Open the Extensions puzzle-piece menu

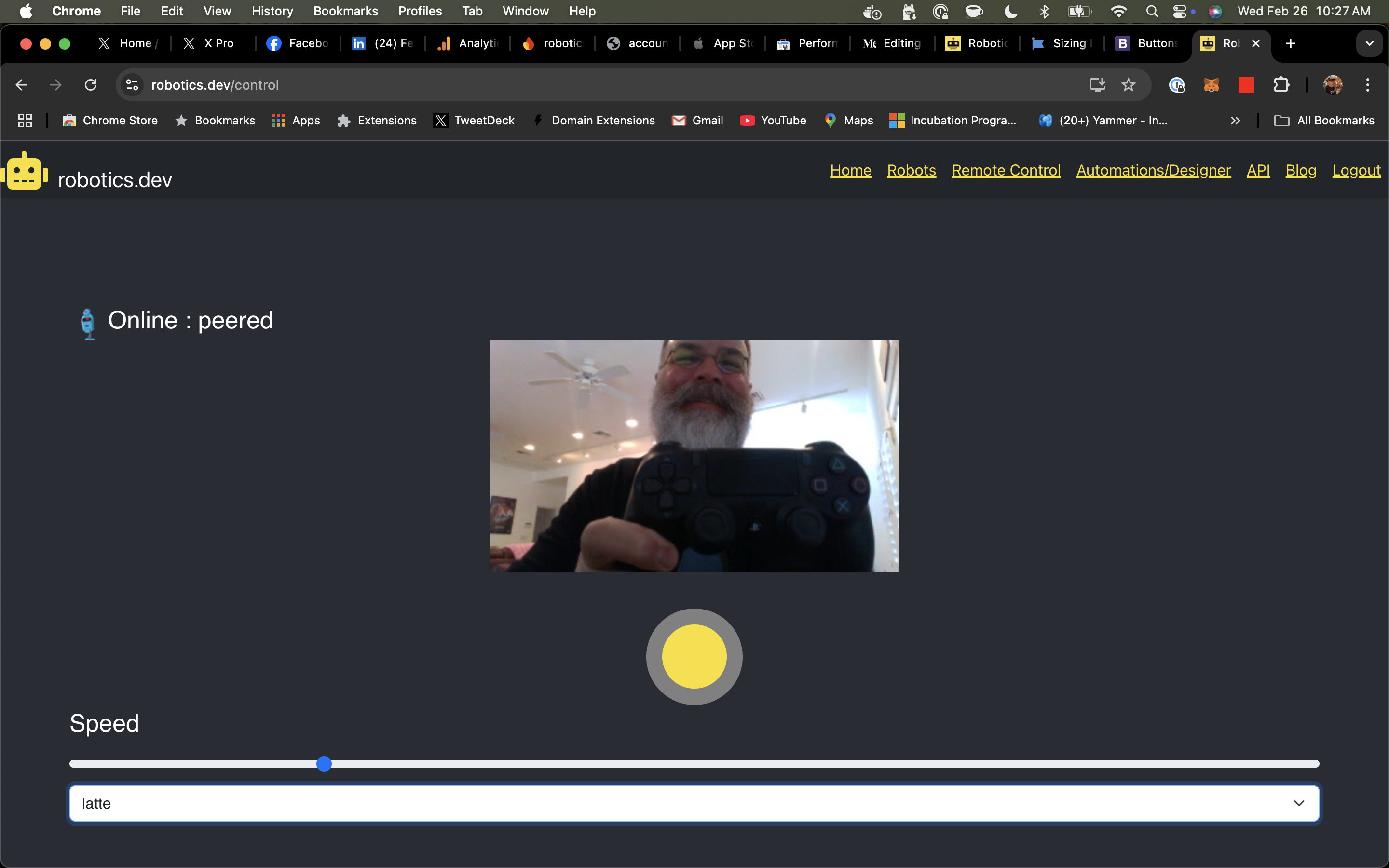pos(1281,84)
